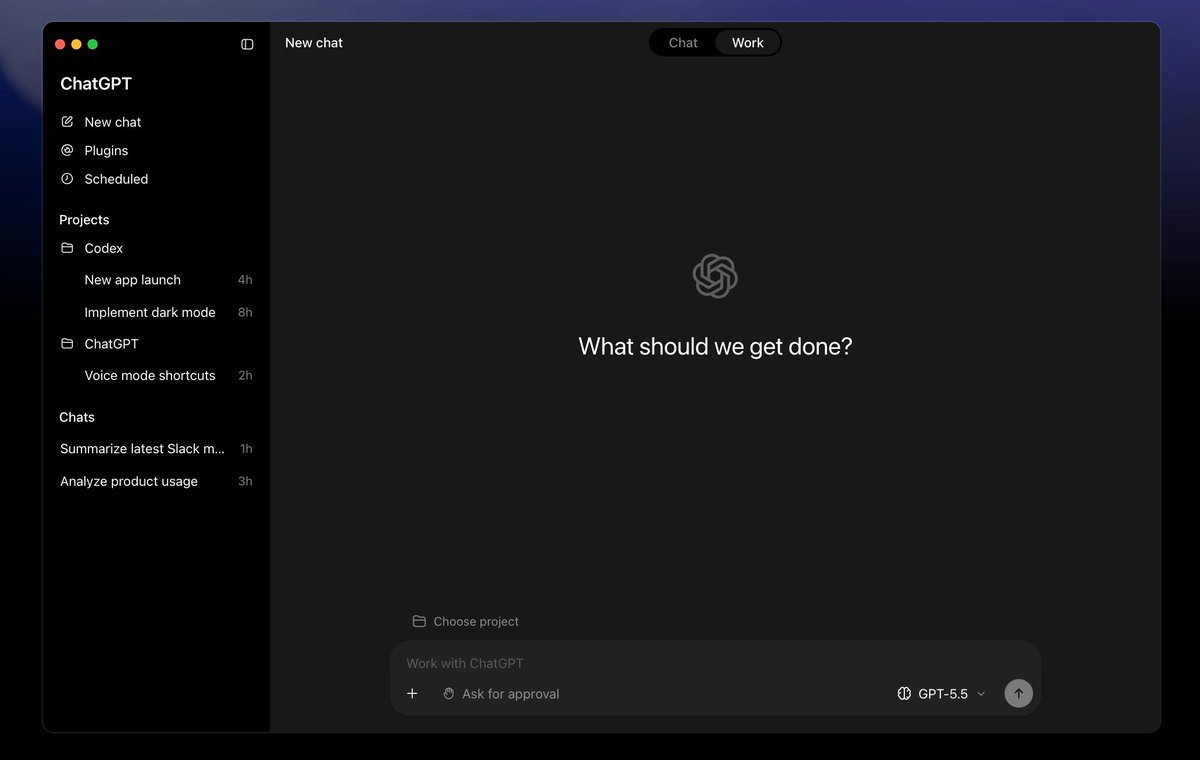Open the Ask for approval selector

pyautogui.click(x=500, y=693)
